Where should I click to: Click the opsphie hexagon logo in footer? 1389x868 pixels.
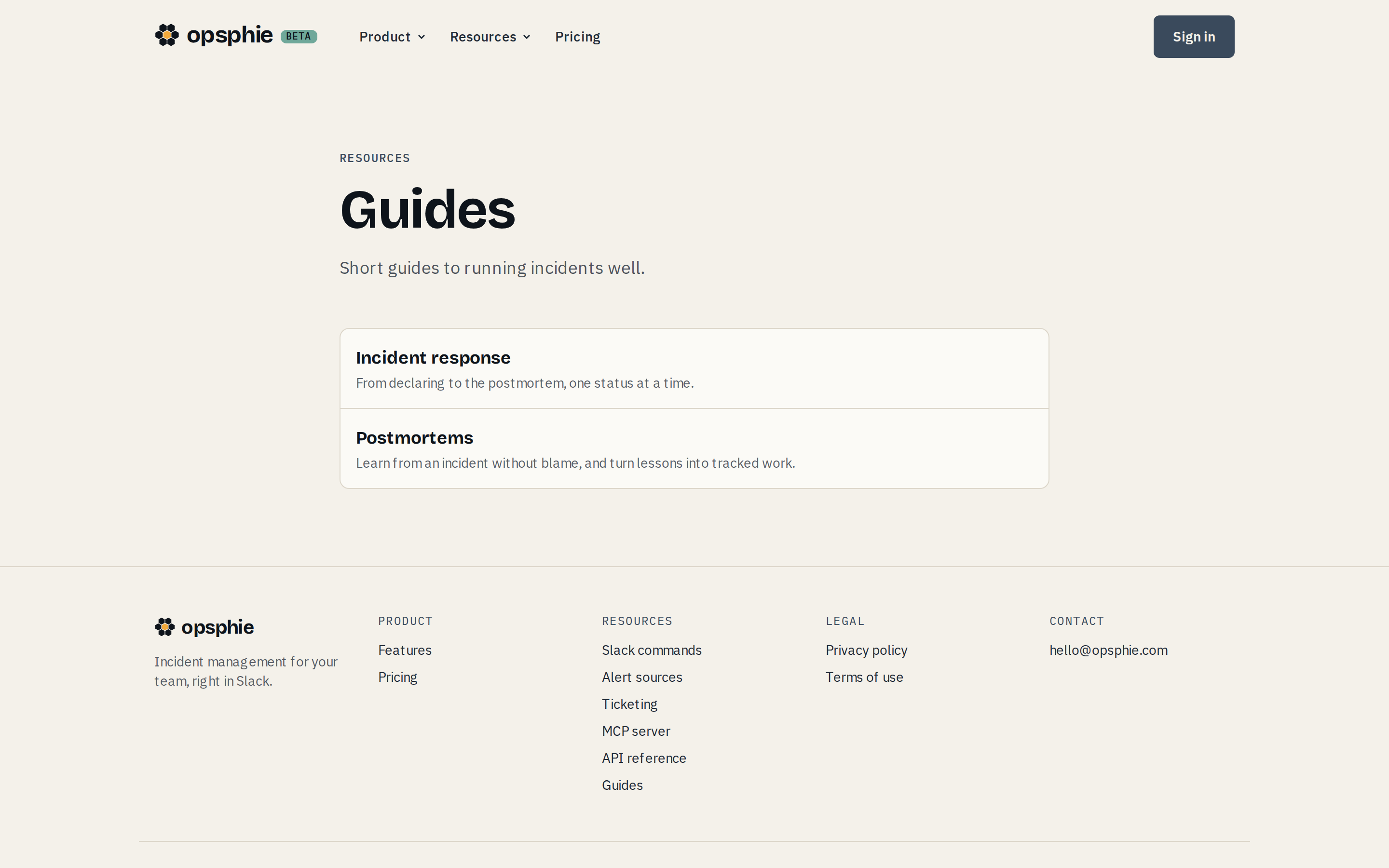click(165, 627)
